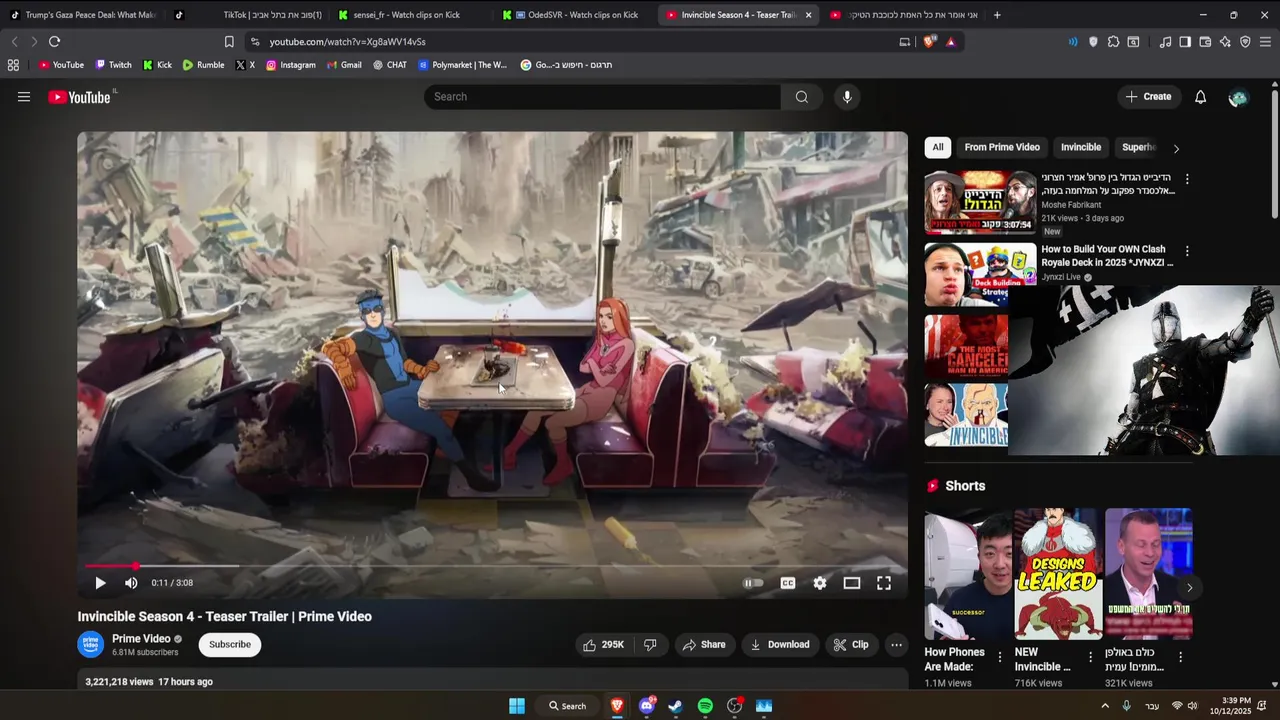Open the Brave media control music icon
The height and width of the screenshot is (720, 1280).
tap(1165, 42)
